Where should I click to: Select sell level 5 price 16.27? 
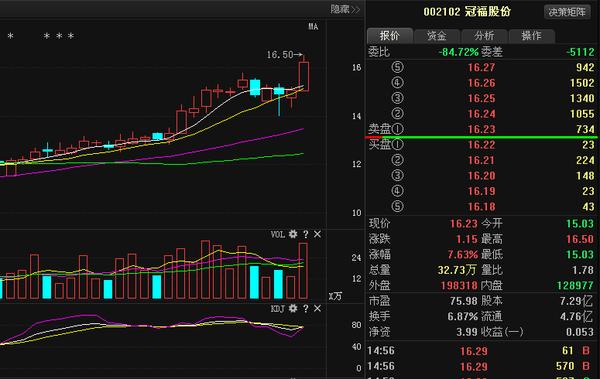[x=481, y=67]
